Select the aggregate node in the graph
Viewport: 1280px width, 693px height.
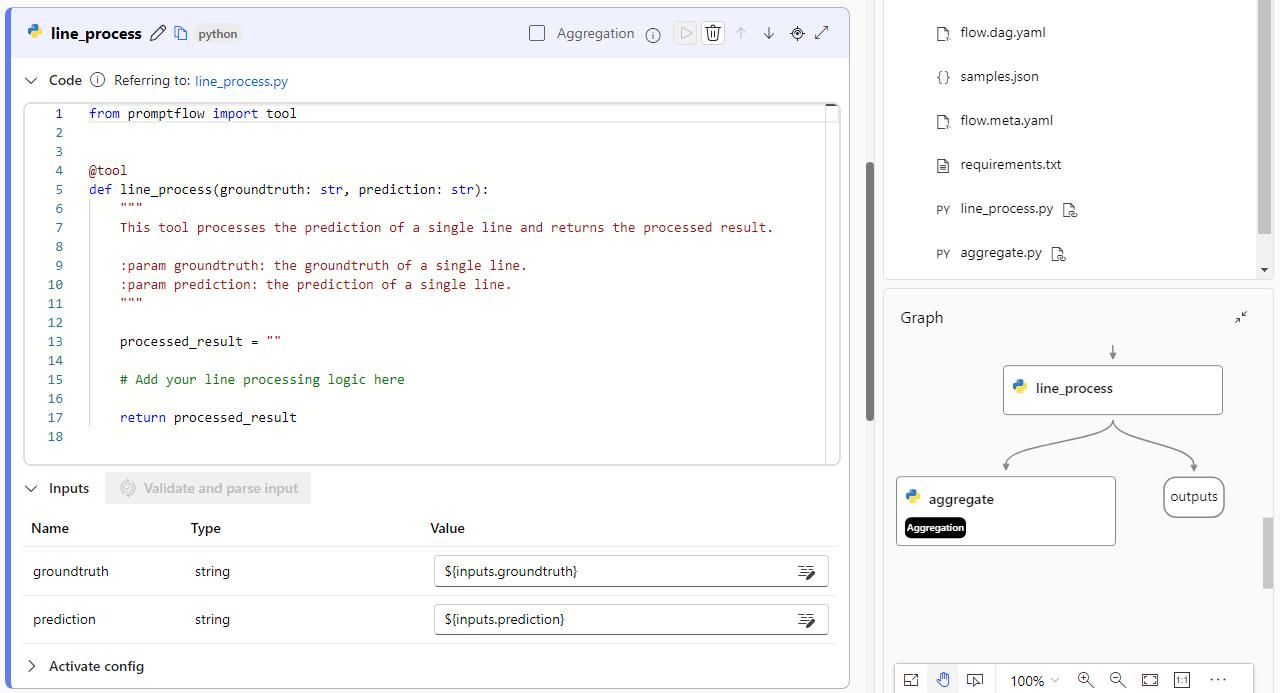(x=1006, y=511)
